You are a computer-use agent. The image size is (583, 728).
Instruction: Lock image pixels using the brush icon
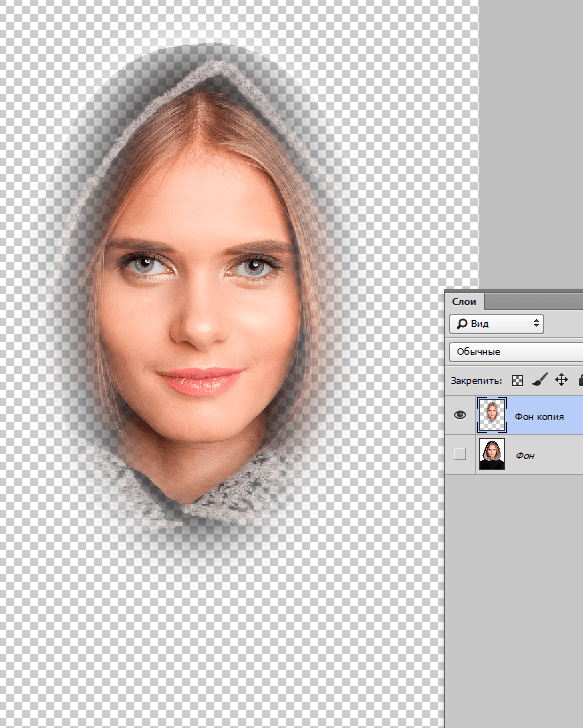click(x=539, y=380)
